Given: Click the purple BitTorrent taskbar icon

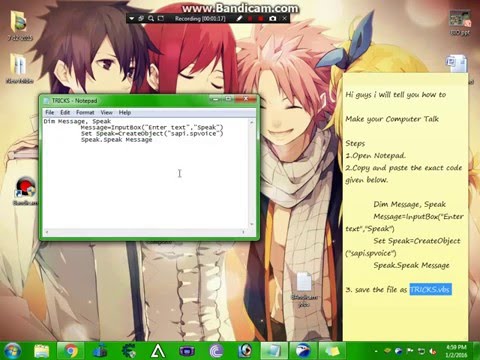Looking at the screenshot, I should click(216, 351).
